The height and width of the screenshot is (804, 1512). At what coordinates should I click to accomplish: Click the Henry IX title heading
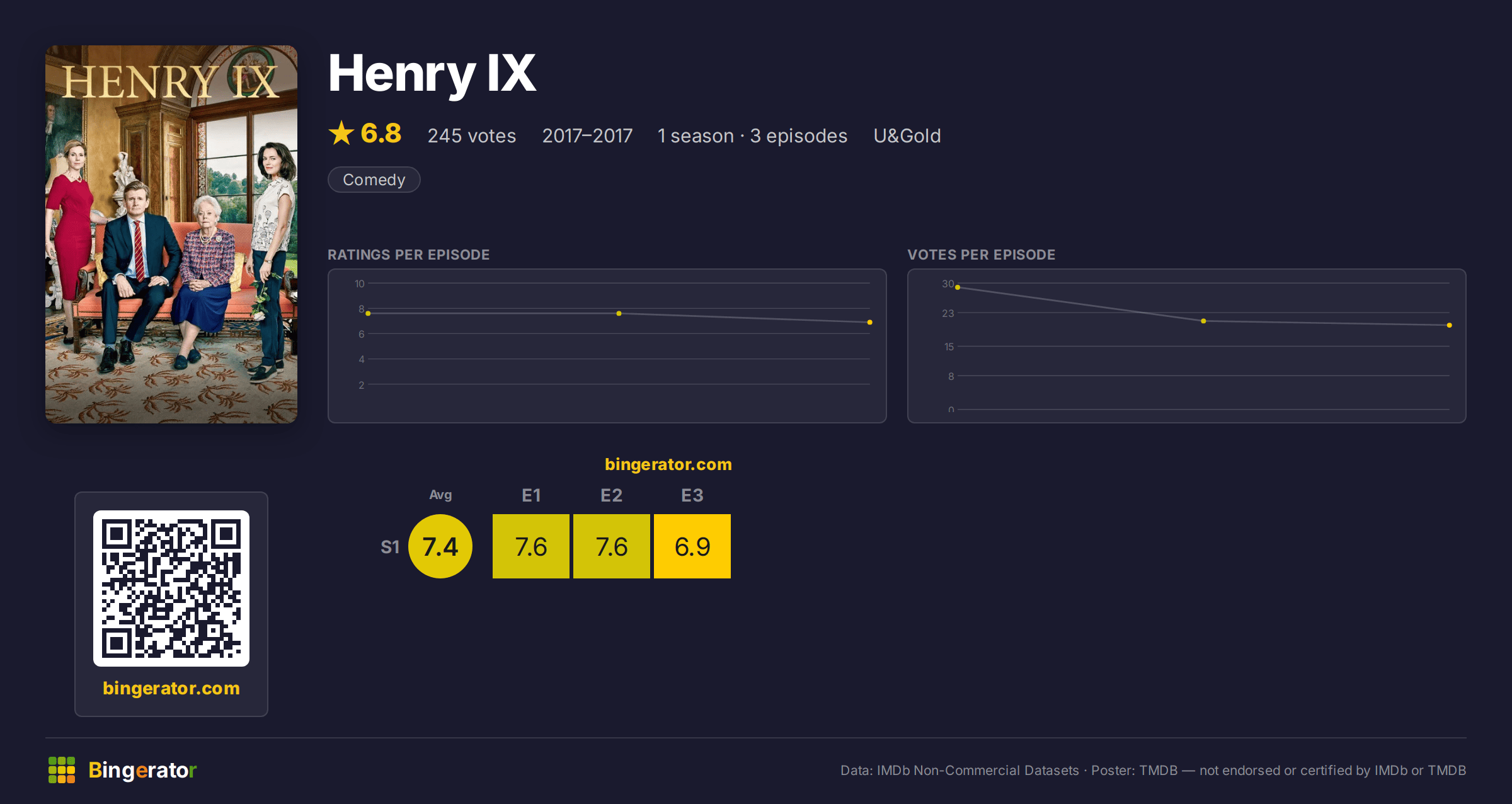pos(432,74)
